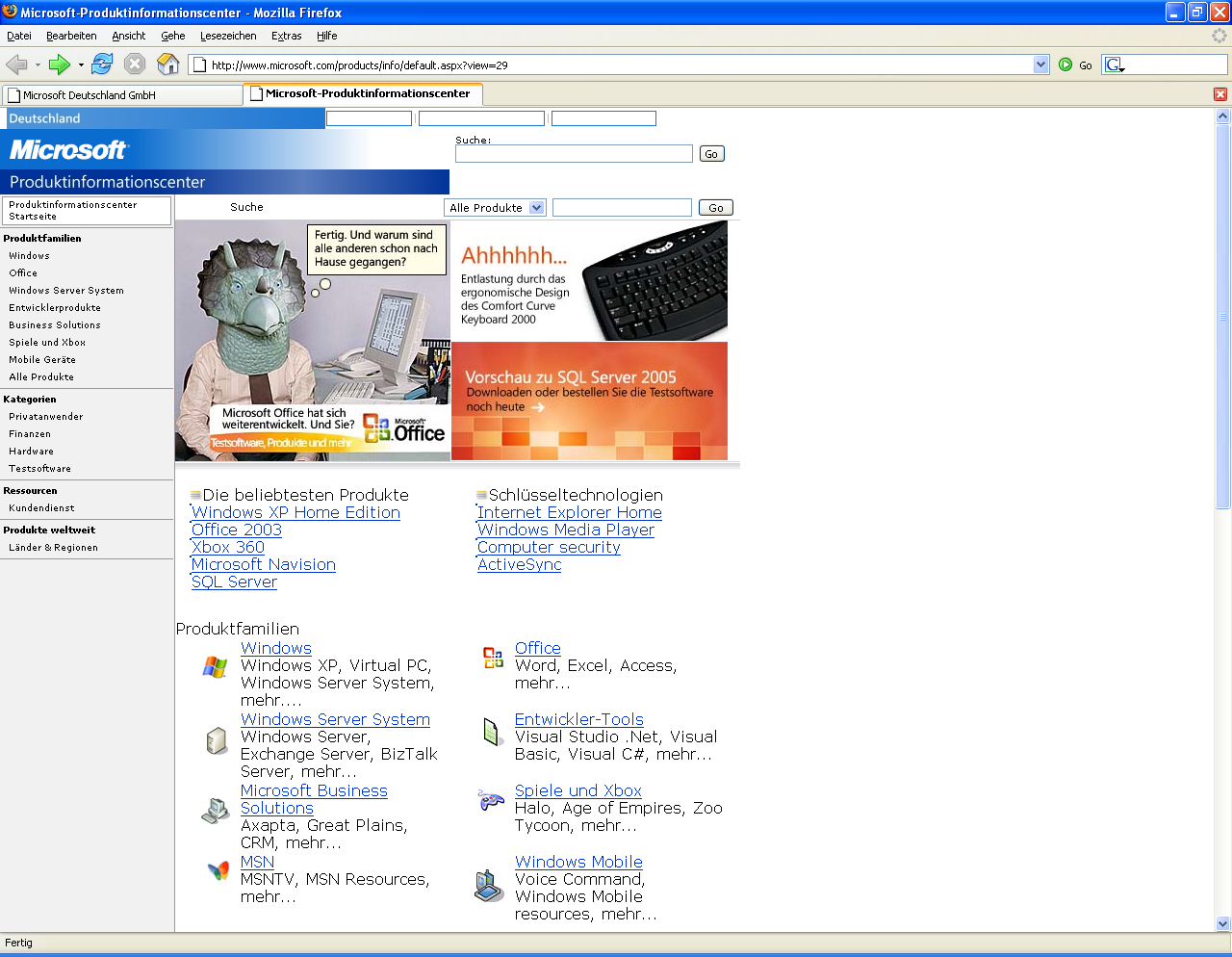Click the Microsoft logo
This screenshot has width=1232, height=957.
(x=68, y=150)
